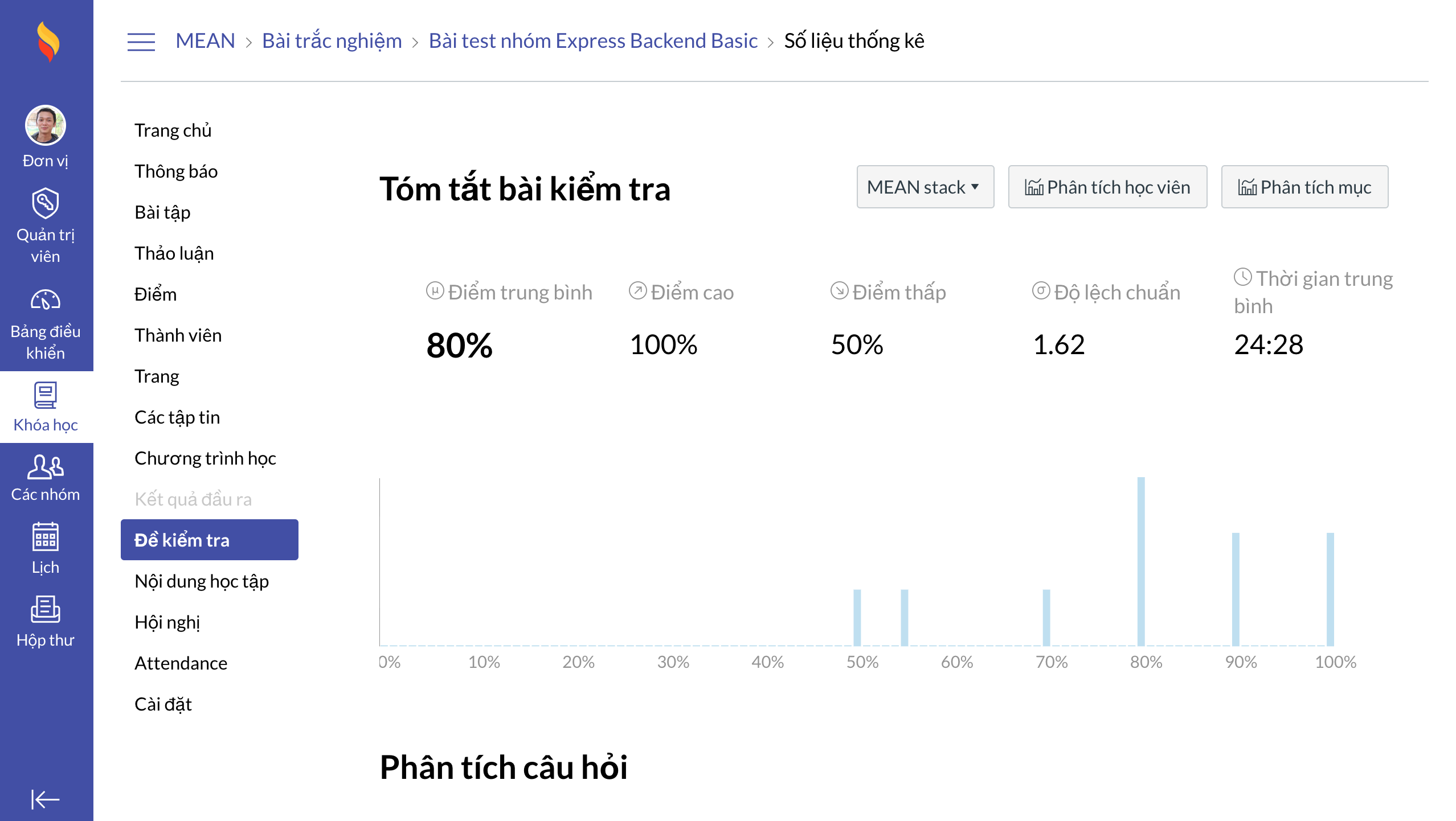Open the hamburger course navigation menu

click(x=141, y=42)
